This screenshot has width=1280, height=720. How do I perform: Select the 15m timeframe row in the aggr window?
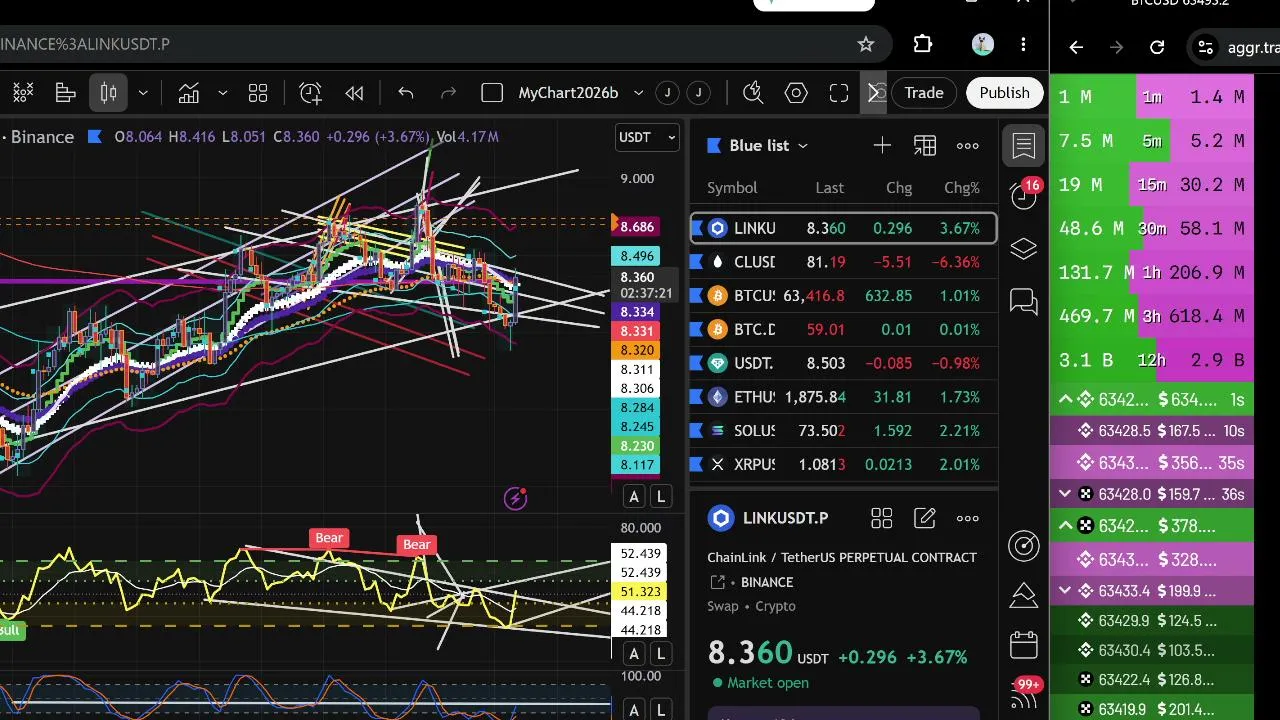(1152, 185)
